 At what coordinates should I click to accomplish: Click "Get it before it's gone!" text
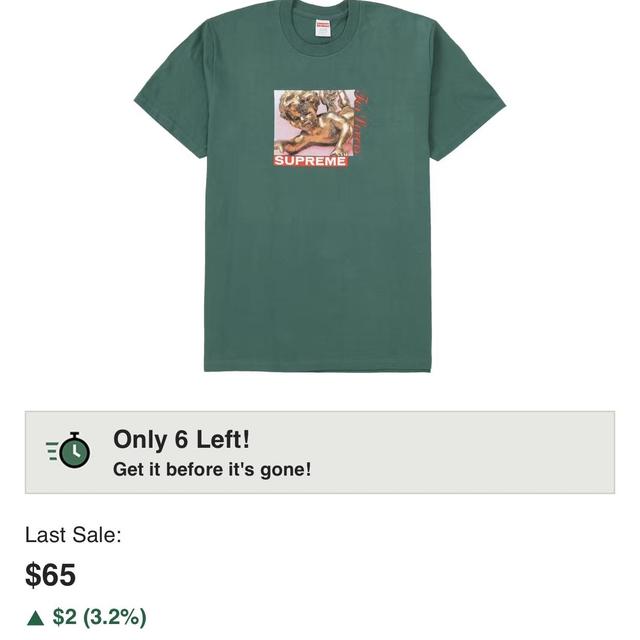coord(212,469)
